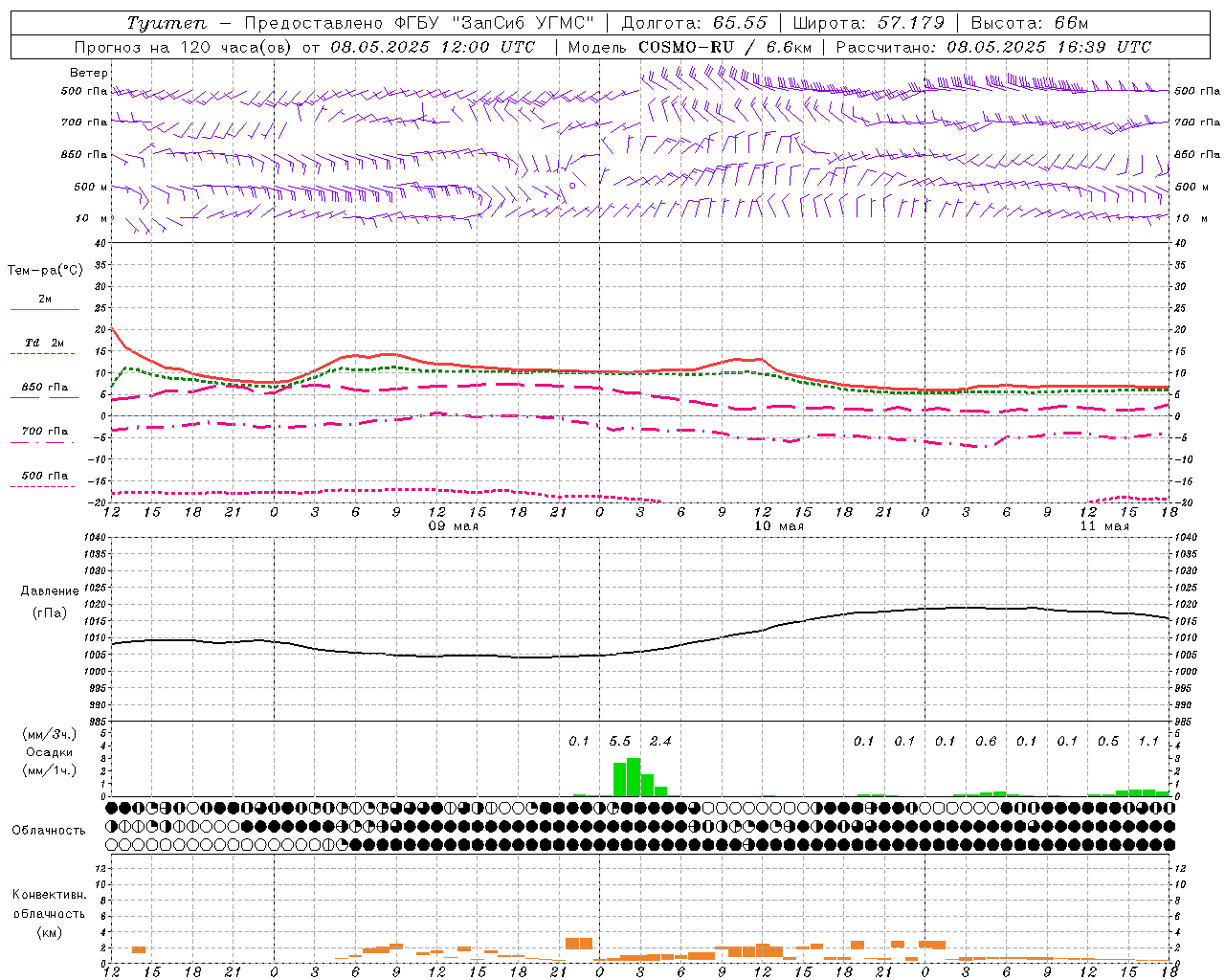
Task: Click the "(мм/3ч.)" precipitation unit label
Action: tap(50, 734)
